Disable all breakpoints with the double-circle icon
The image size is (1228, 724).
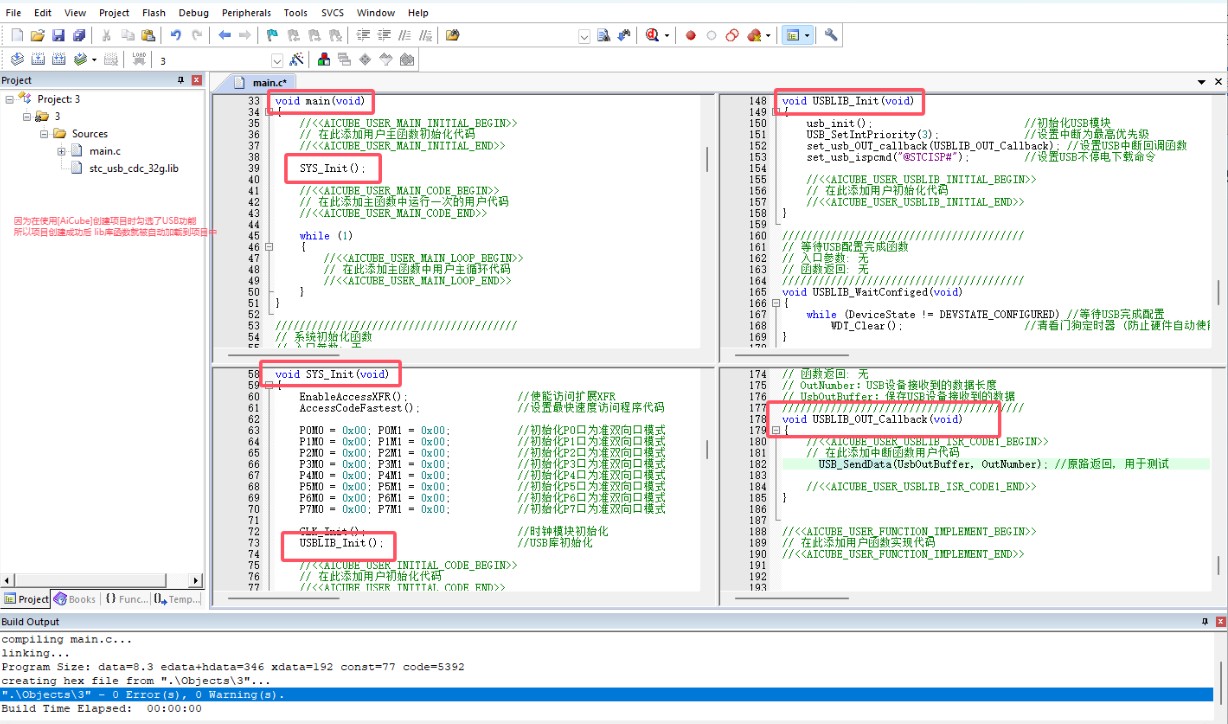click(731, 35)
